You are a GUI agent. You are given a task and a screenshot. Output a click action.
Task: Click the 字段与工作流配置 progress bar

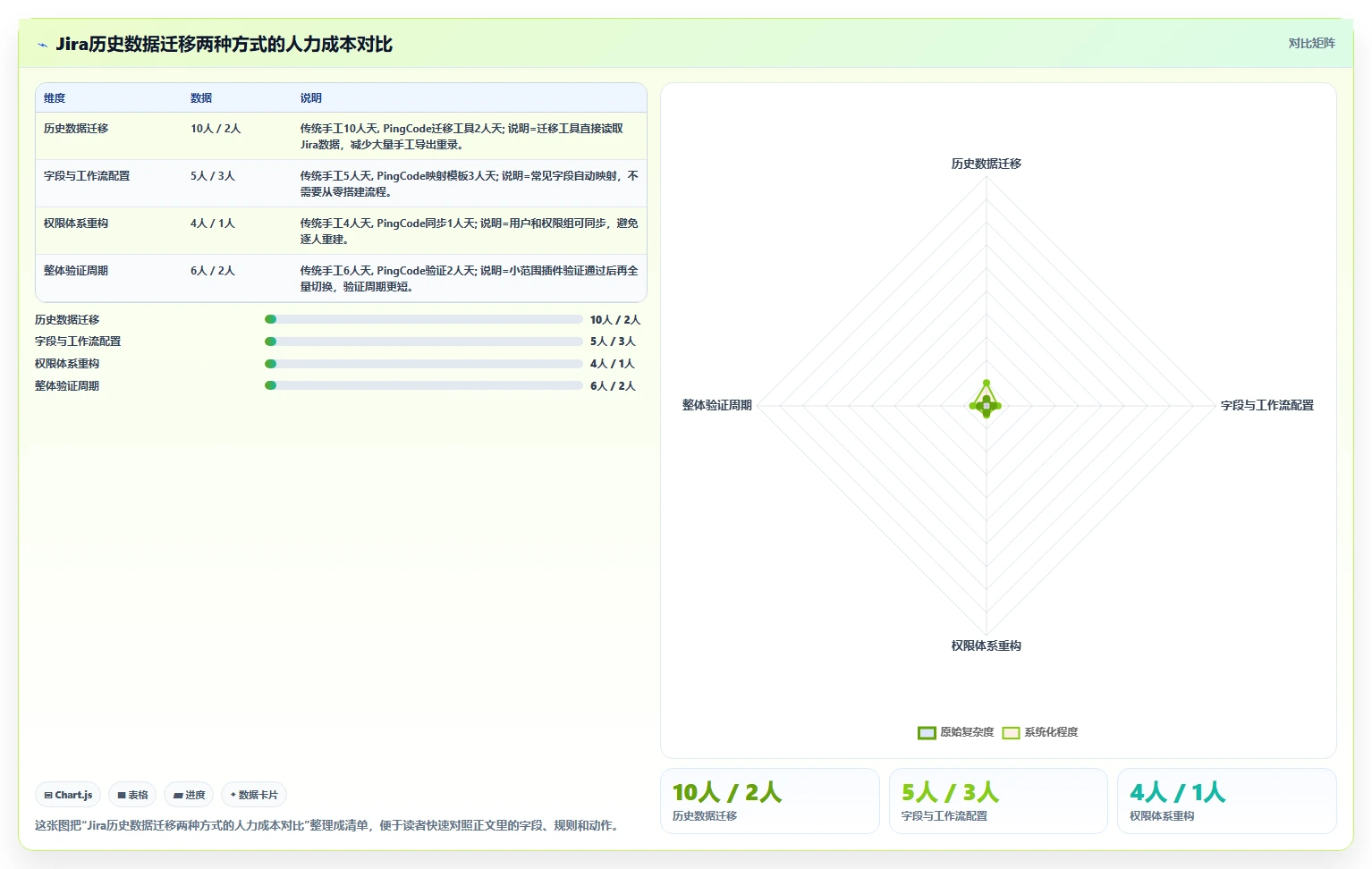click(424, 342)
